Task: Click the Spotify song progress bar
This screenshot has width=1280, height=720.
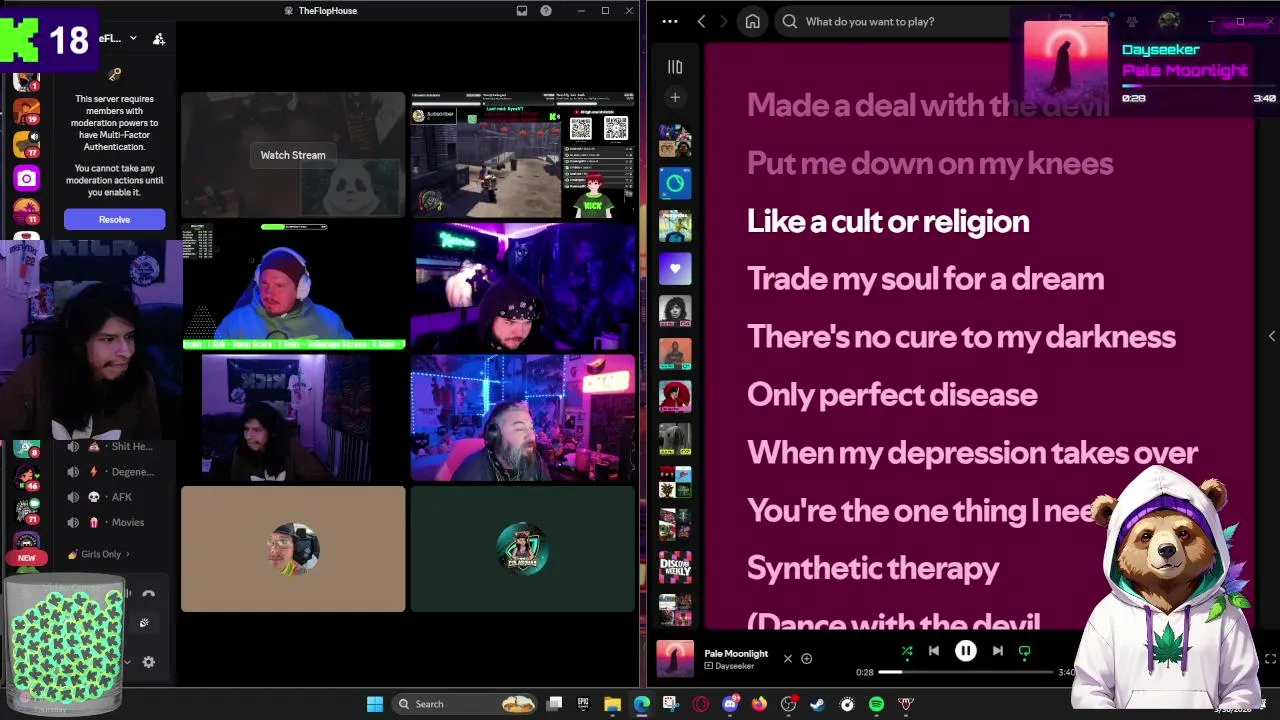Action: (x=968, y=672)
